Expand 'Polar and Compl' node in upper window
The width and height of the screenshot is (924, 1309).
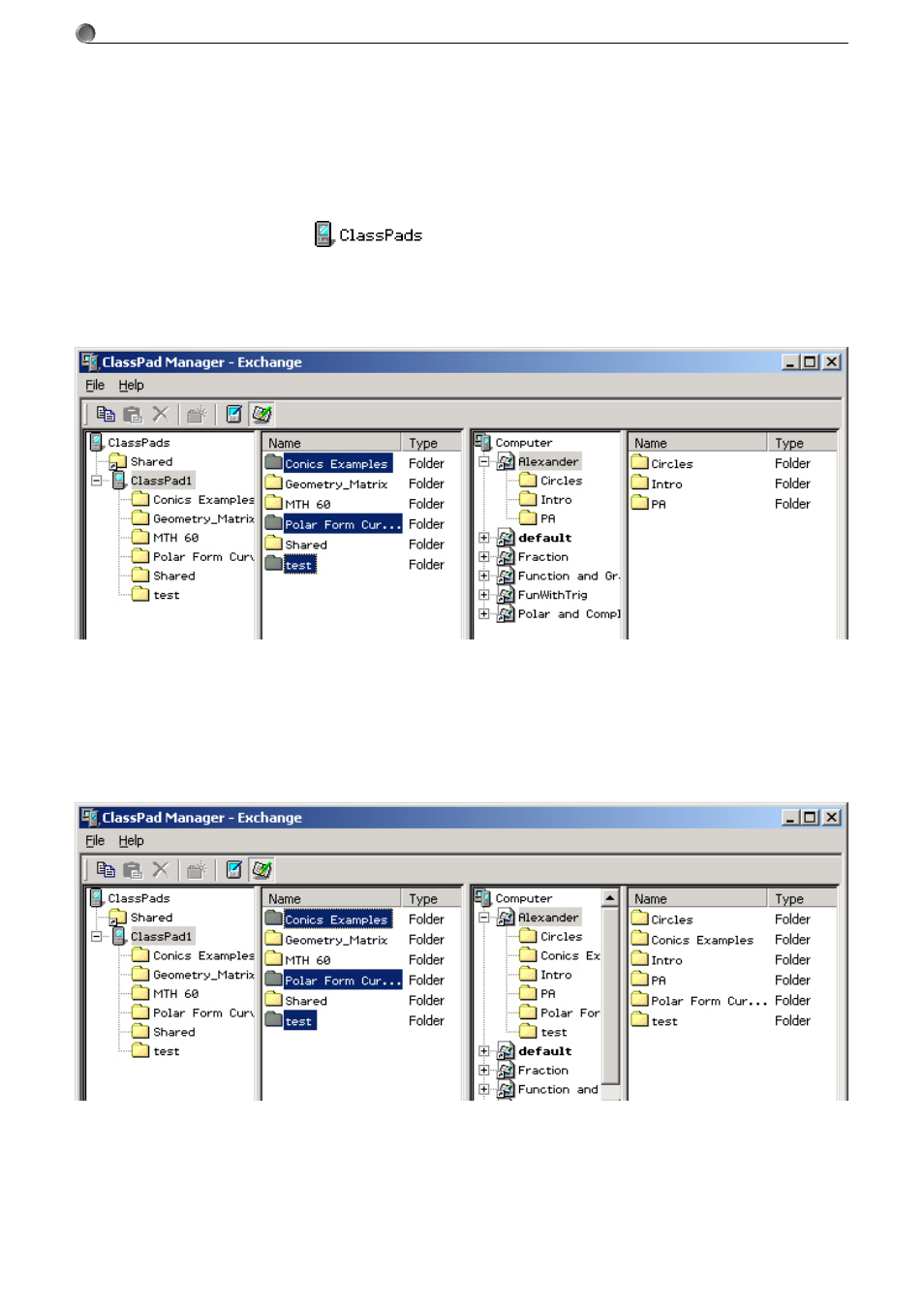[484, 613]
